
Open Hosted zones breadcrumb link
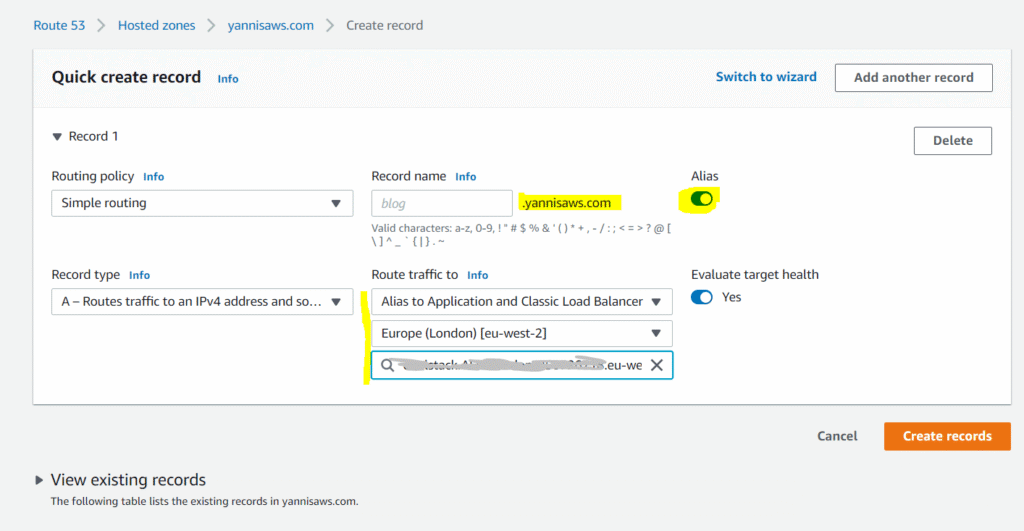click(x=155, y=25)
